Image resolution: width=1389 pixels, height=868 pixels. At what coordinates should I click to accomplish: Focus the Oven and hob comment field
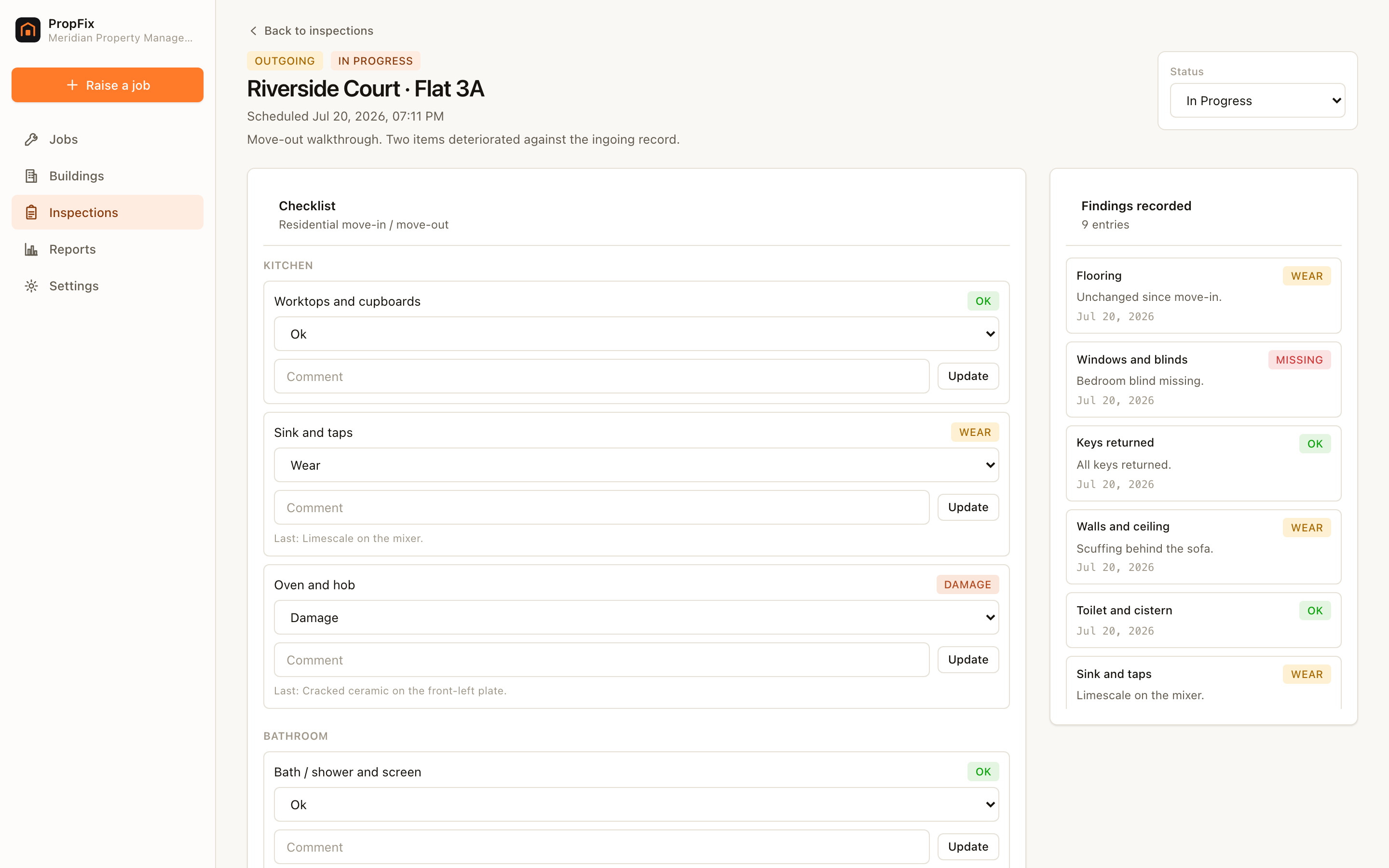tap(601, 660)
